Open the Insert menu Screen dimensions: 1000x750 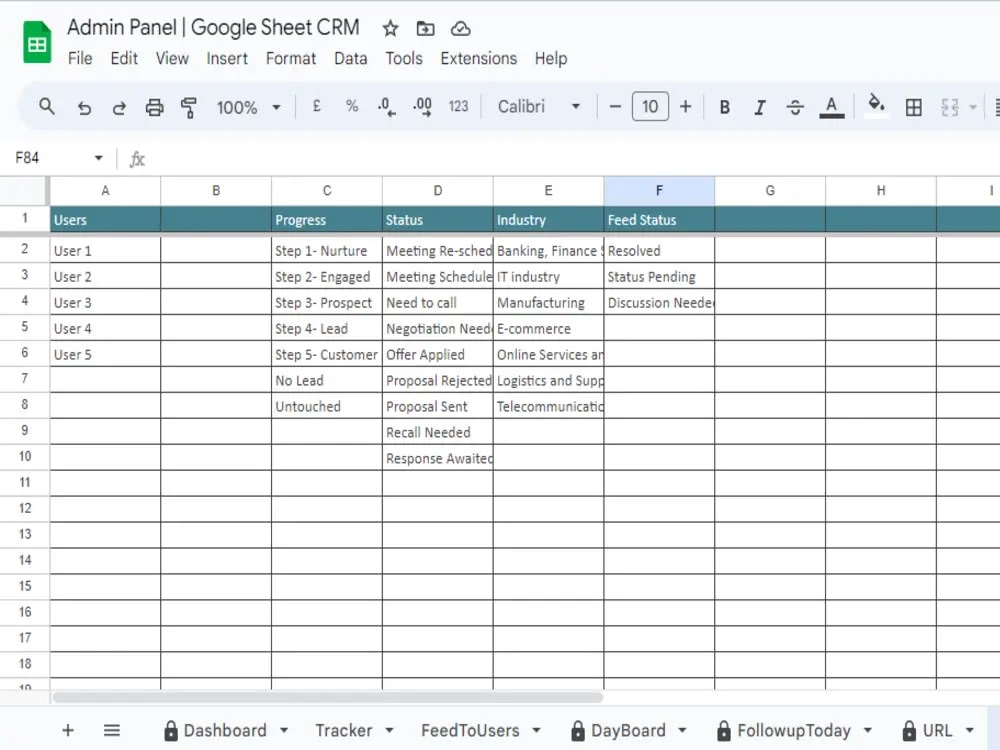coord(226,59)
